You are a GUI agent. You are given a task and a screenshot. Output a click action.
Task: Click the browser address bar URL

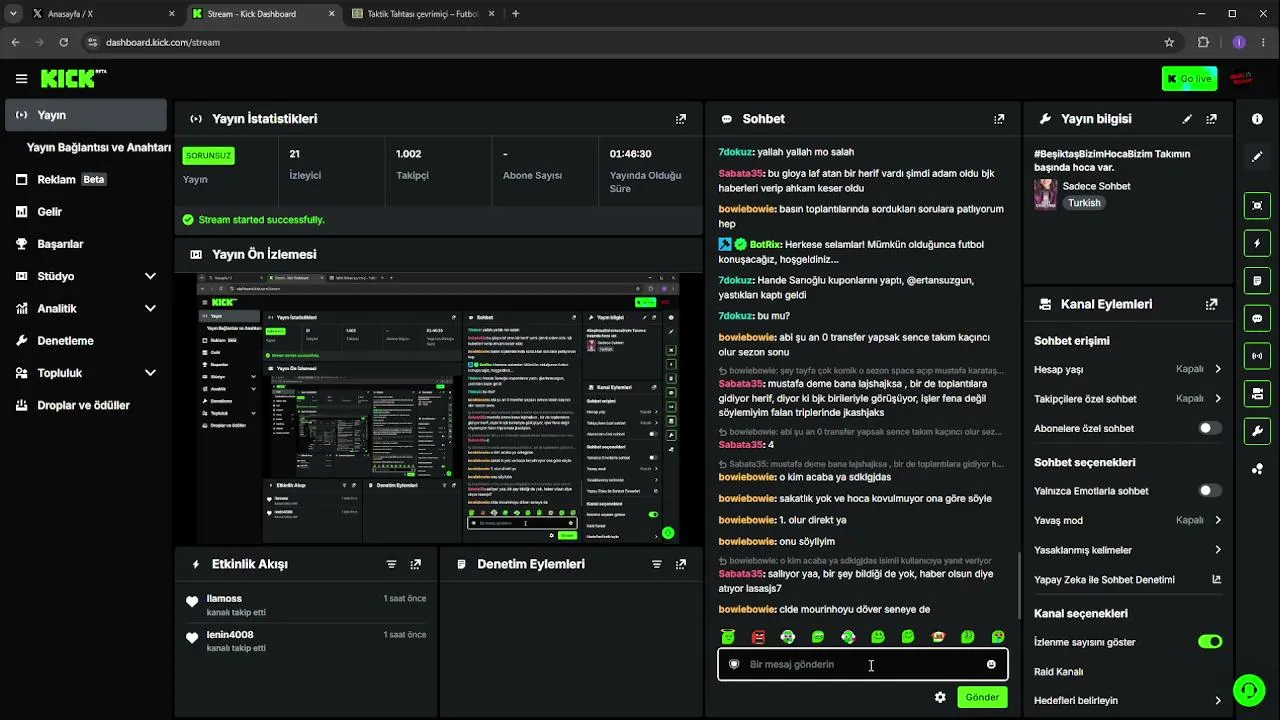click(x=163, y=42)
